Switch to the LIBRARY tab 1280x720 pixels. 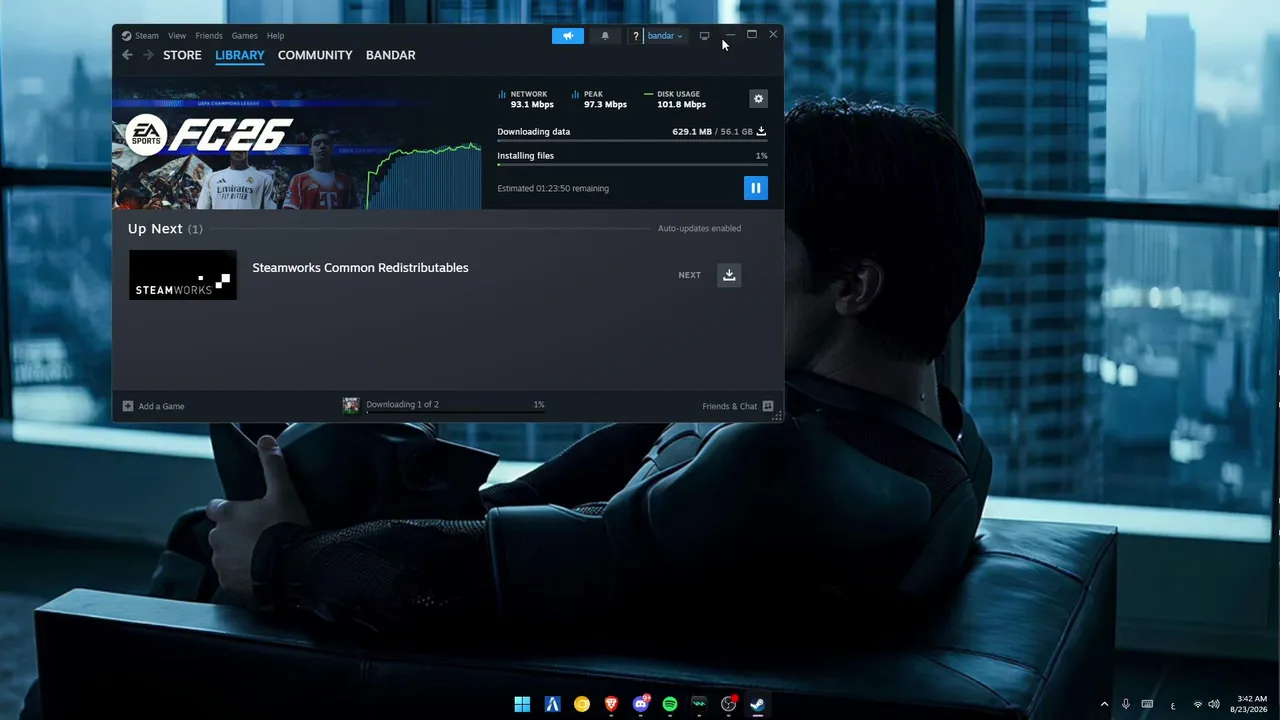click(x=240, y=55)
